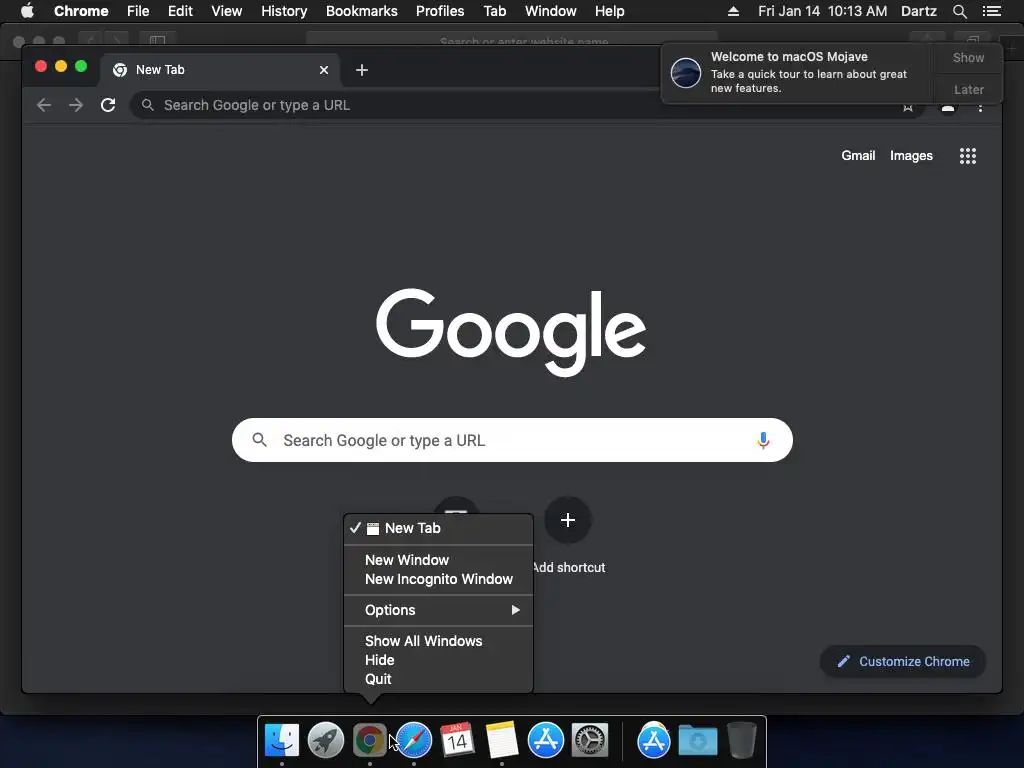
Task: Open the History menu
Action: point(284,11)
